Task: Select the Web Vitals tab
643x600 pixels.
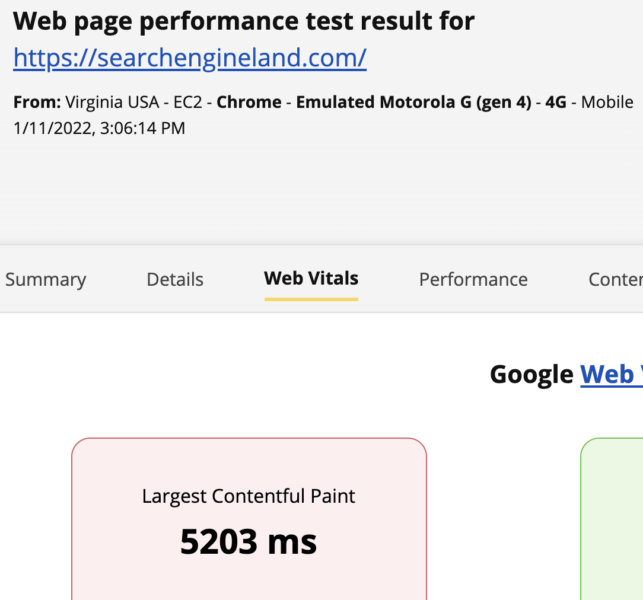Action: tap(311, 279)
